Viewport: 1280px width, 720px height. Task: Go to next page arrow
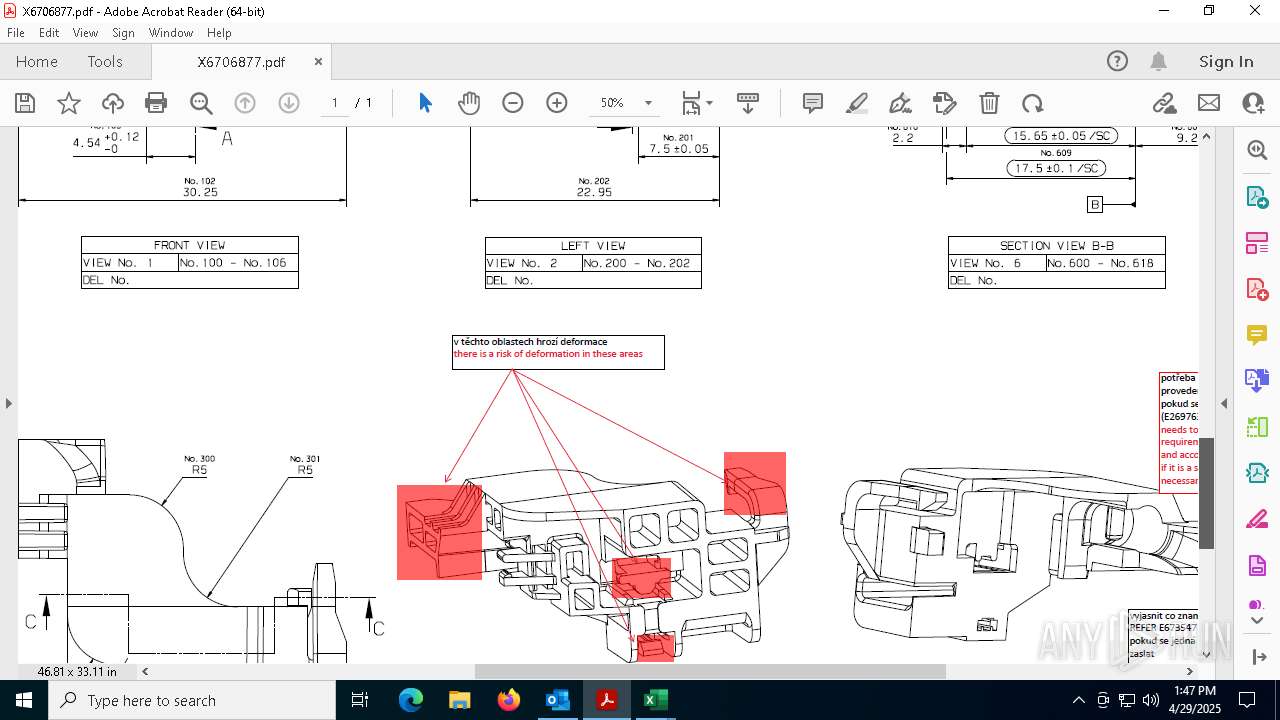click(289, 103)
